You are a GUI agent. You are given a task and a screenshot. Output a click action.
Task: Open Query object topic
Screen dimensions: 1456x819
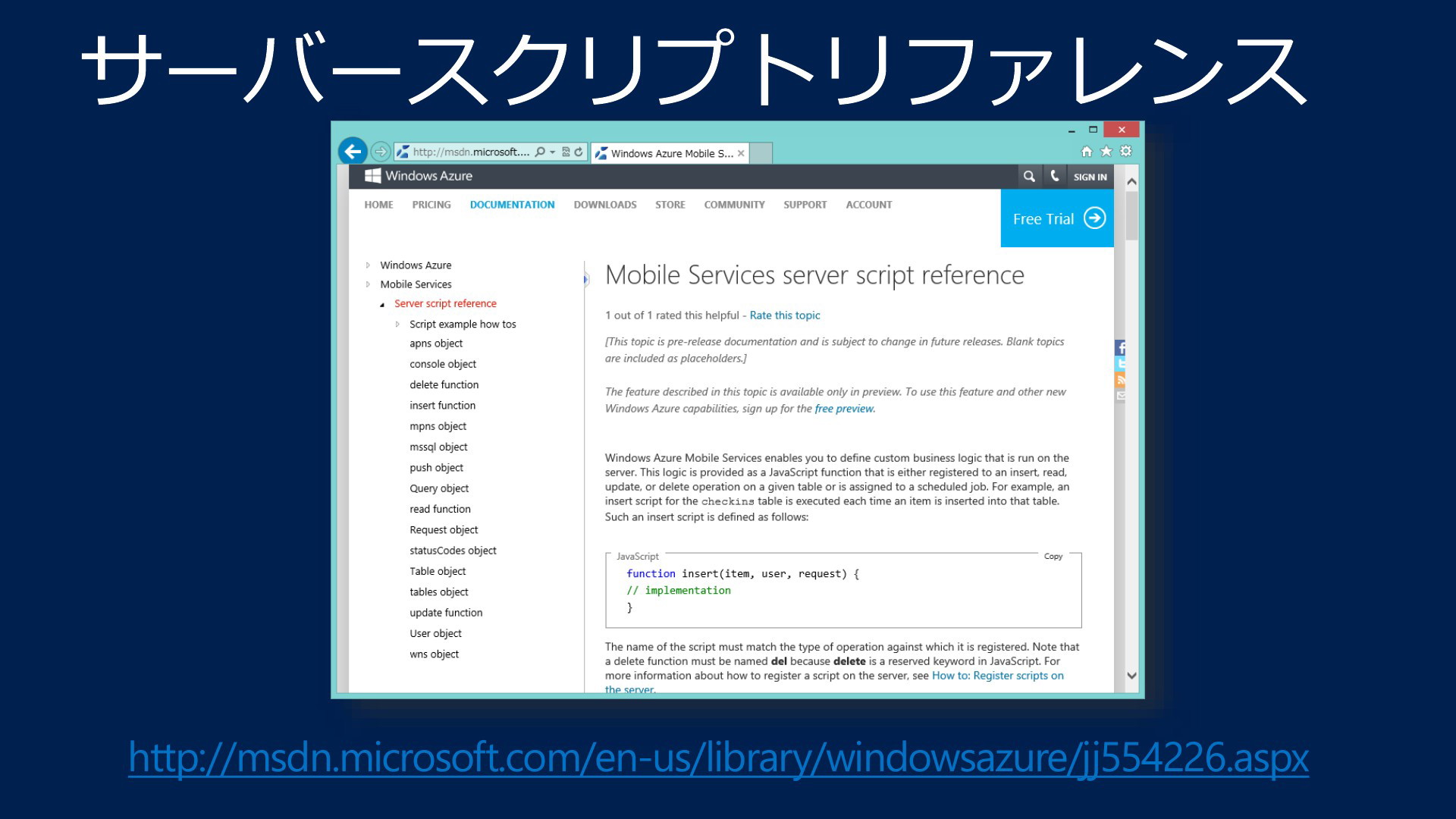(x=439, y=488)
